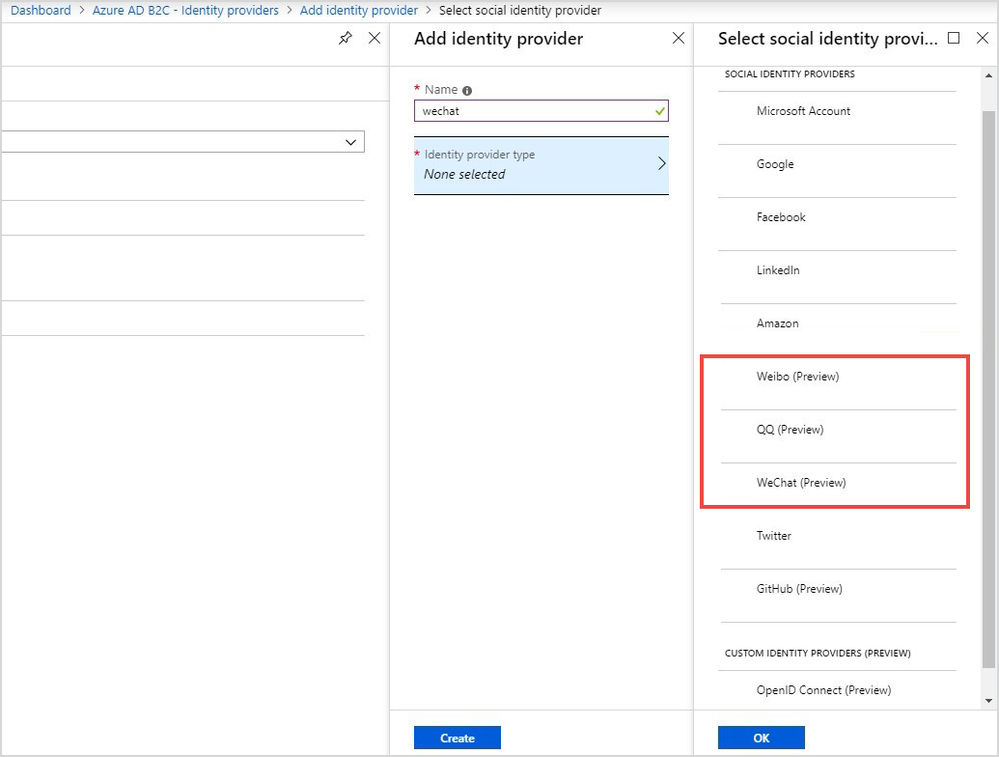Confirm selection with OK button

761,738
